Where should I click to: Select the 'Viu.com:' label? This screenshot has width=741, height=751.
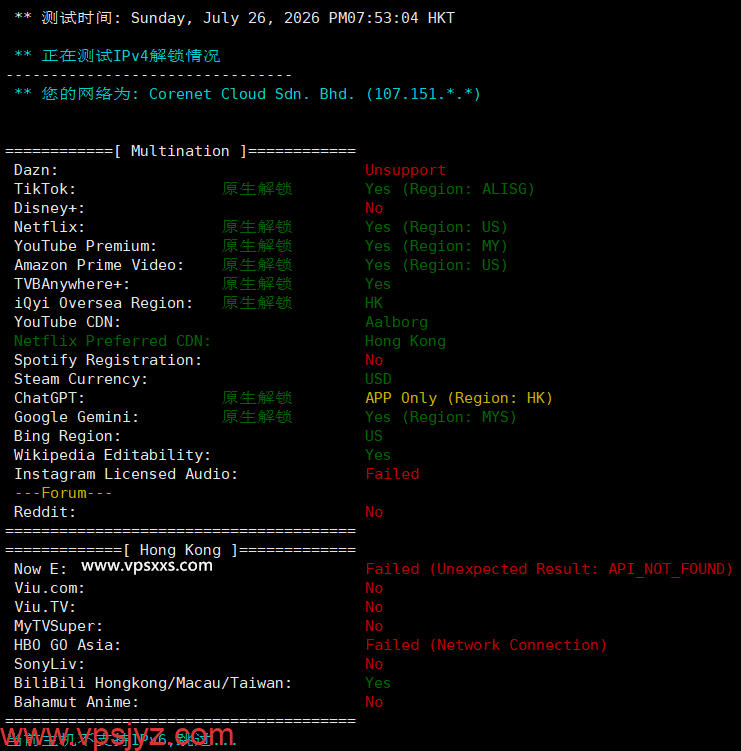[49, 588]
